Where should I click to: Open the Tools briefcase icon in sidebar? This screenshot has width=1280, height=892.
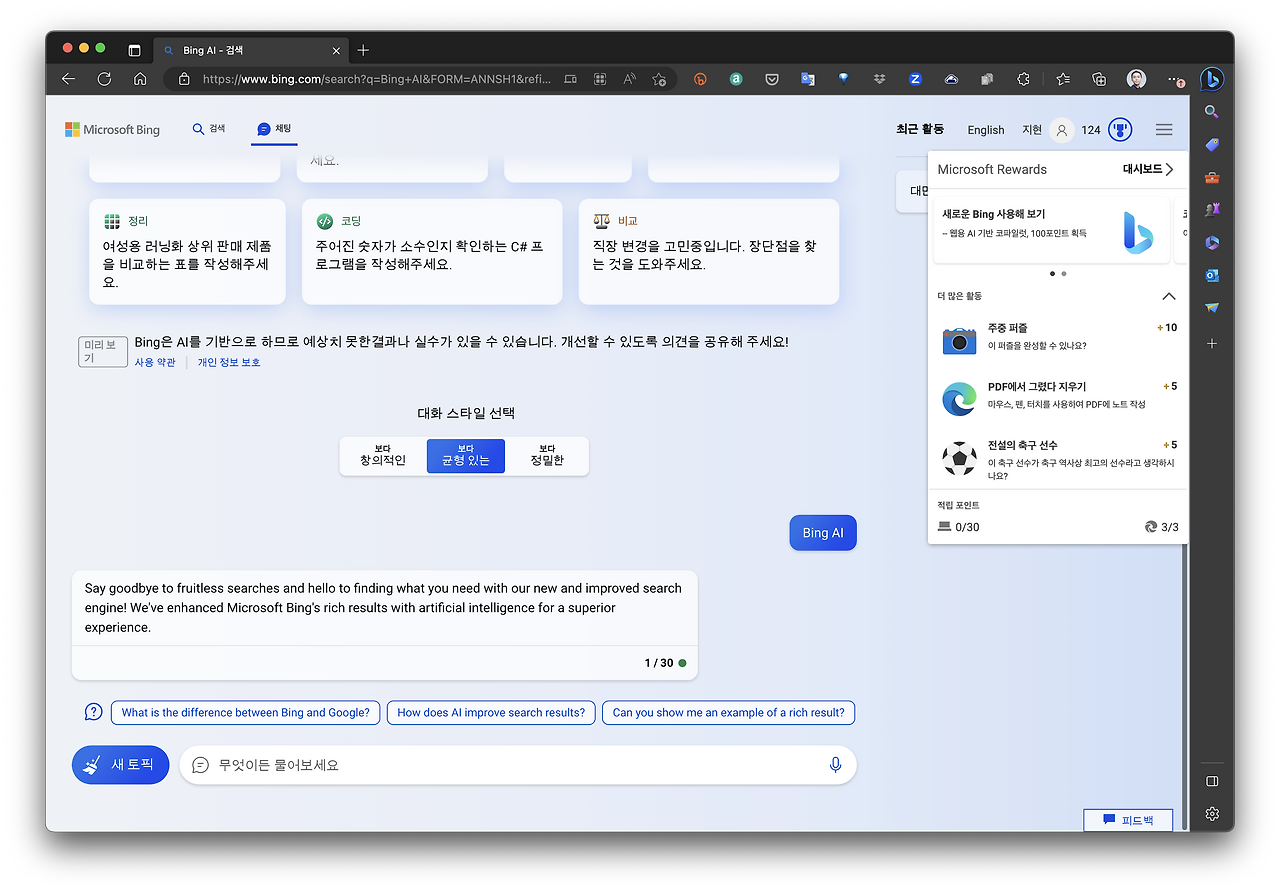tap(1212, 178)
